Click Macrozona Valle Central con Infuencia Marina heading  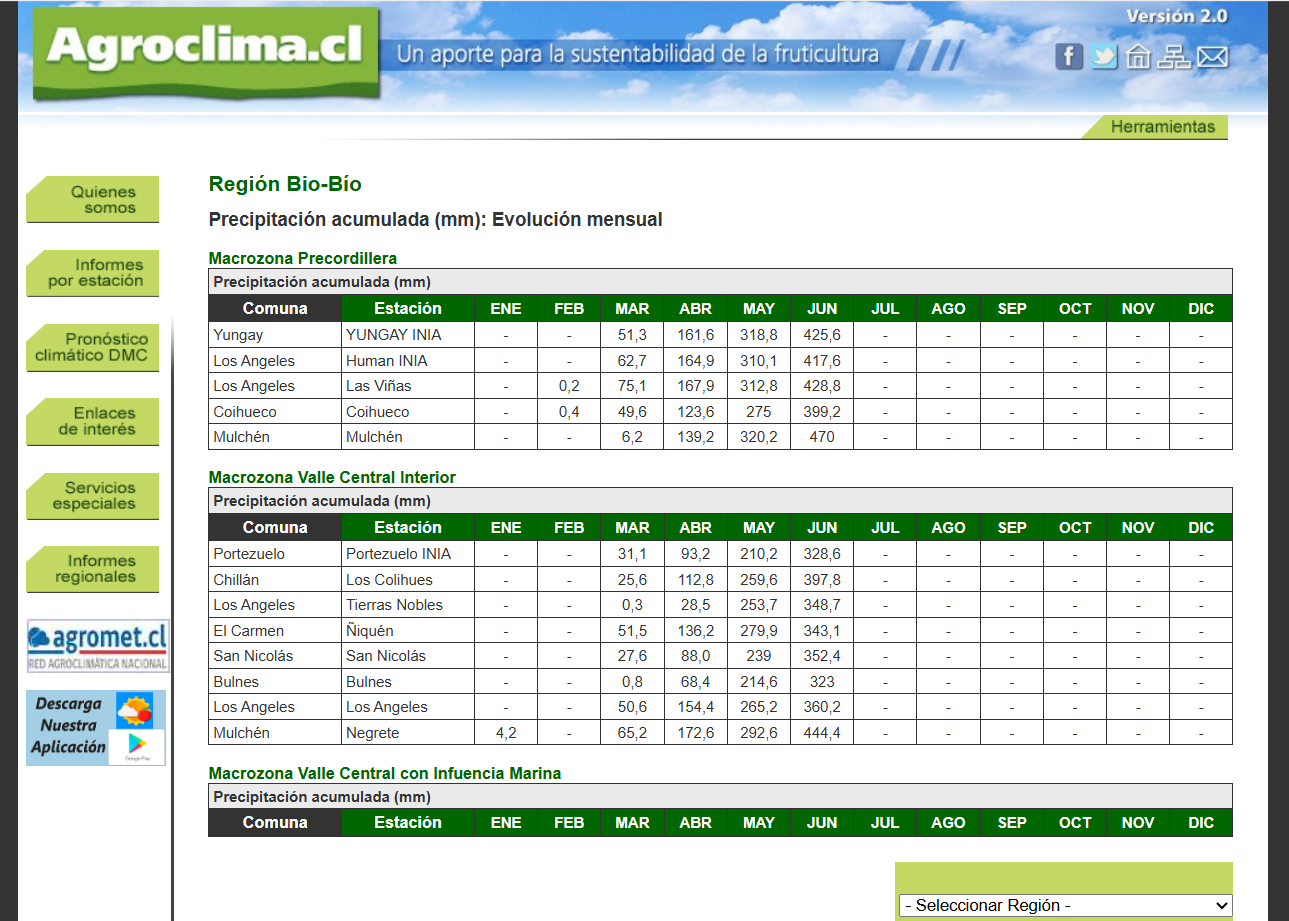(x=385, y=773)
